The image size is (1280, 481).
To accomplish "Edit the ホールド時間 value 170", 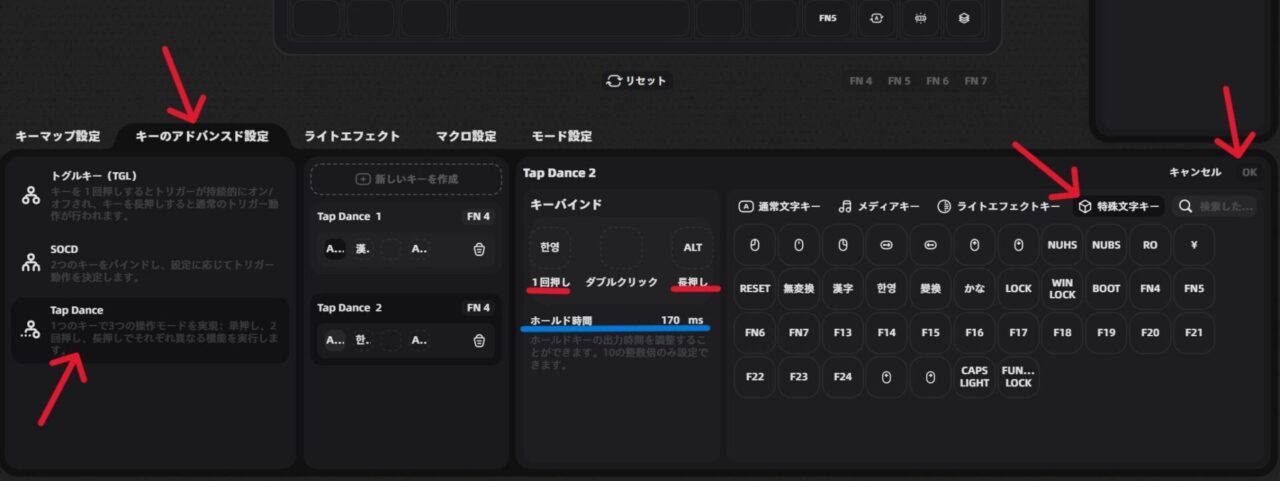I will point(671,320).
